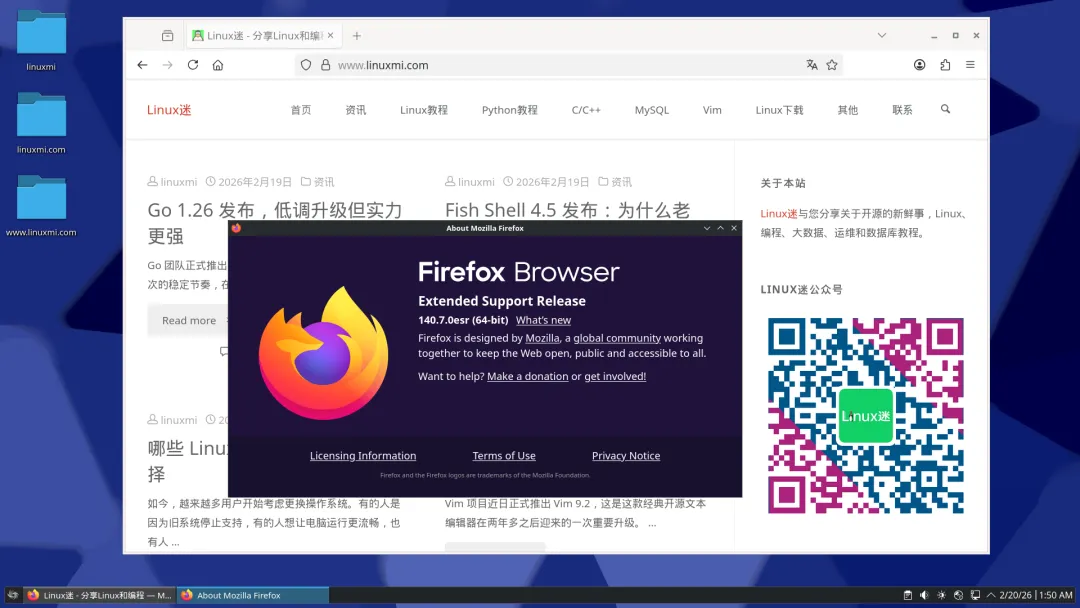Close the About Mozilla Firefox dialog

pyautogui.click(x=734, y=228)
